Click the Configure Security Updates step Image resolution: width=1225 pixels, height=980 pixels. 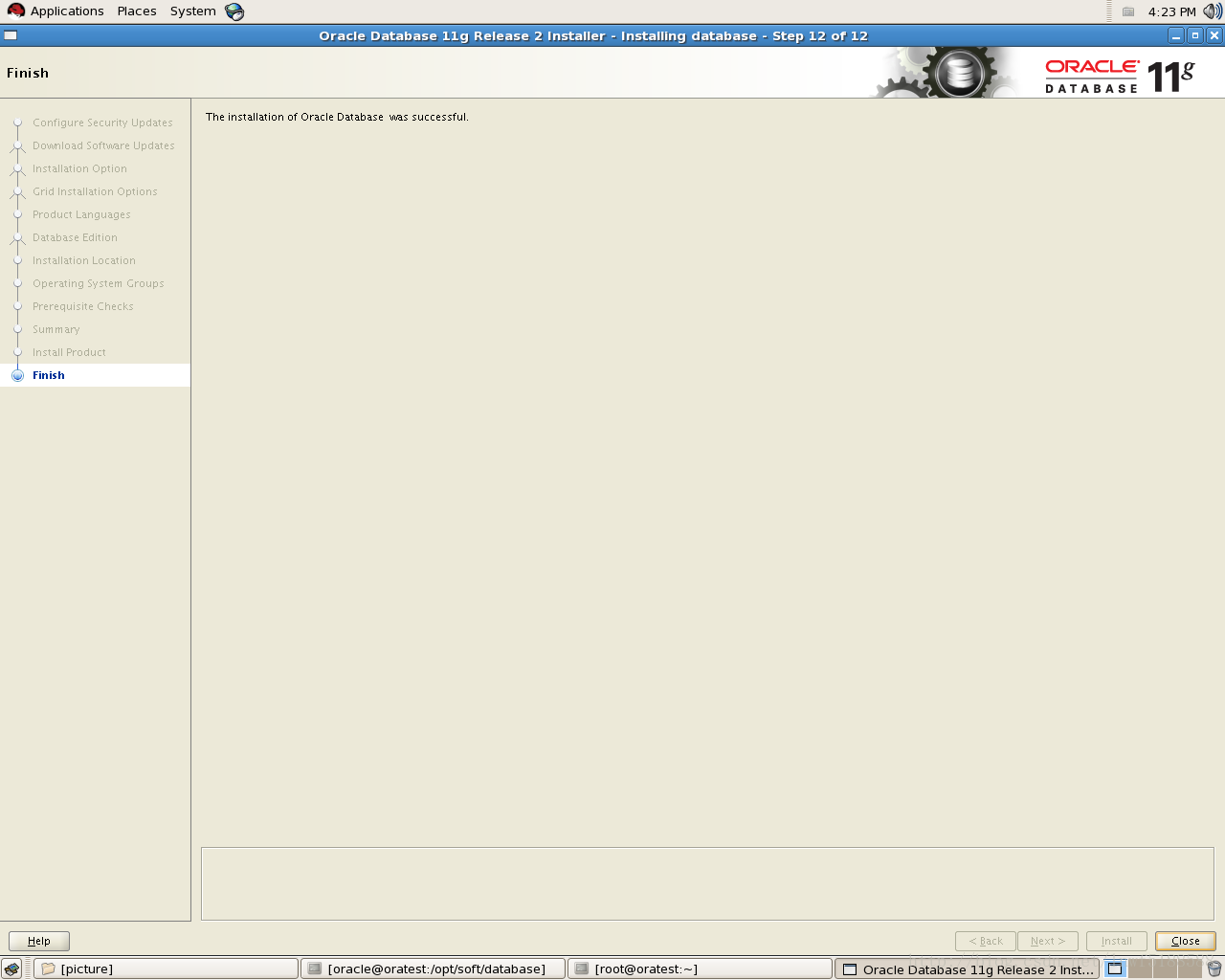pyautogui.click(x=102, y=122)
